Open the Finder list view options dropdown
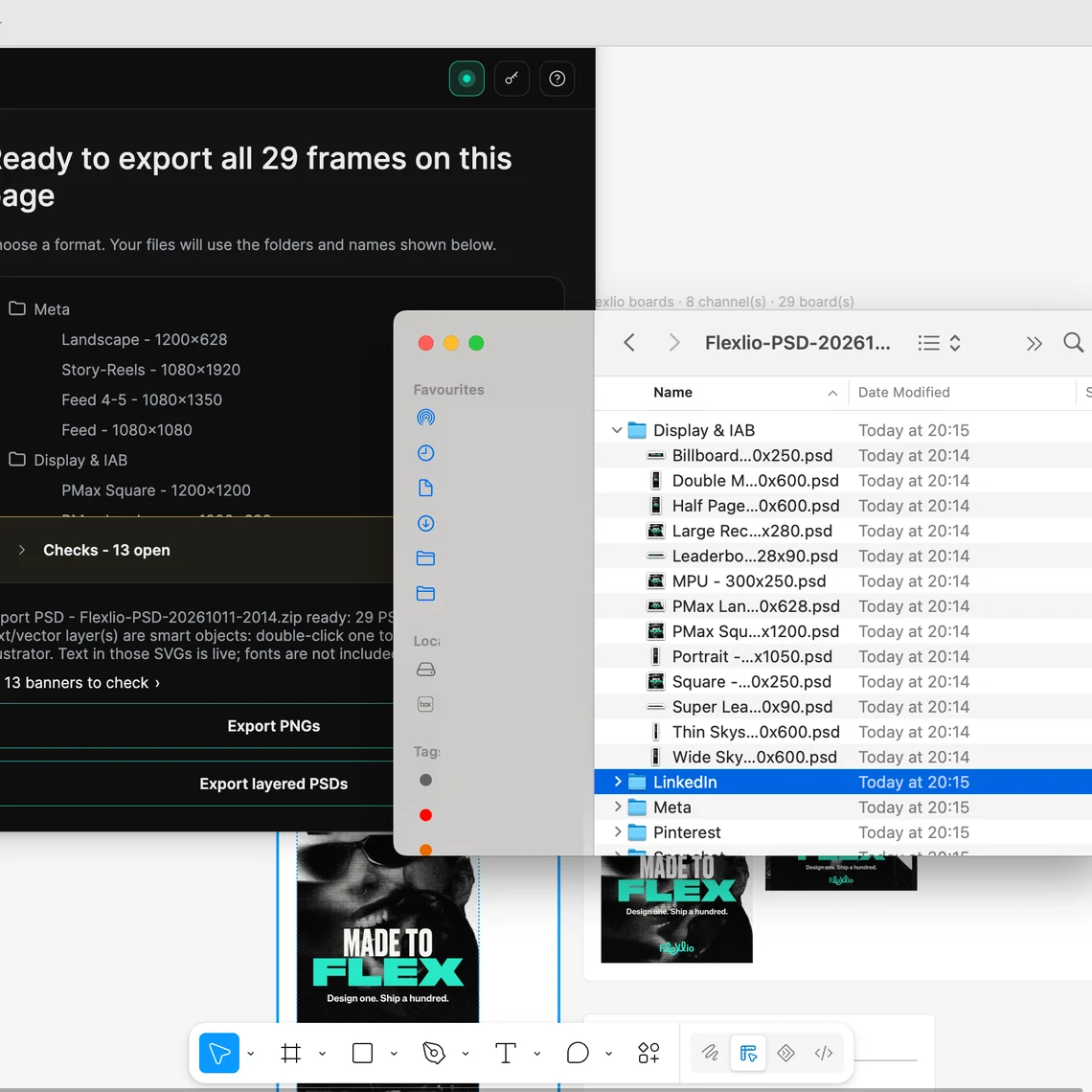1092x1092 pixels. coord(940,343)
